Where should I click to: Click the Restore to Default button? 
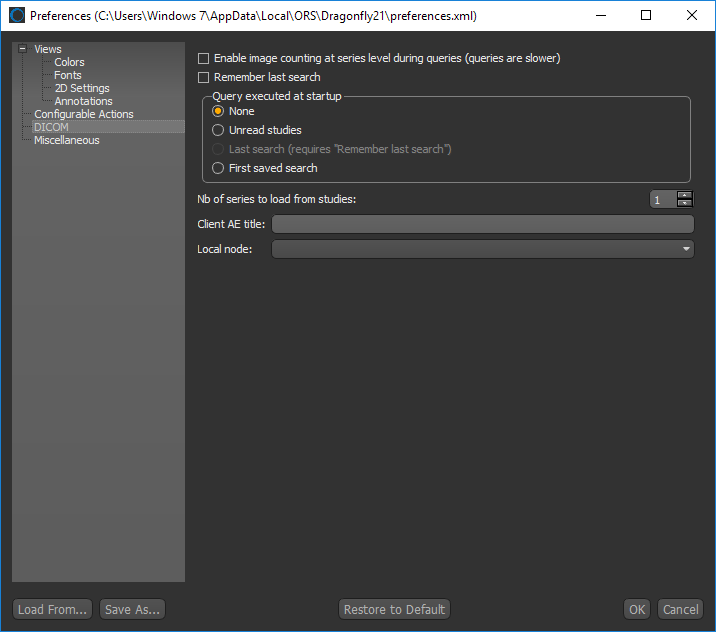394,609
